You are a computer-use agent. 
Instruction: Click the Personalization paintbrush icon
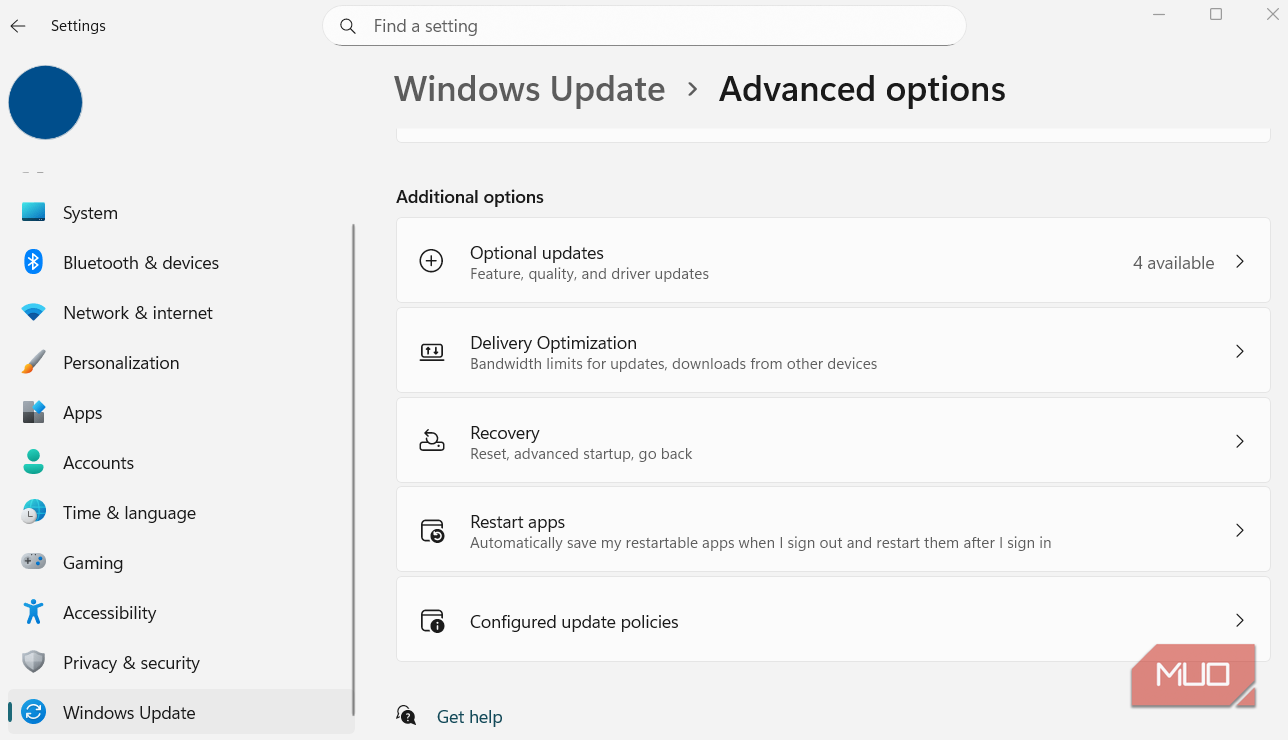click(34, 362)
